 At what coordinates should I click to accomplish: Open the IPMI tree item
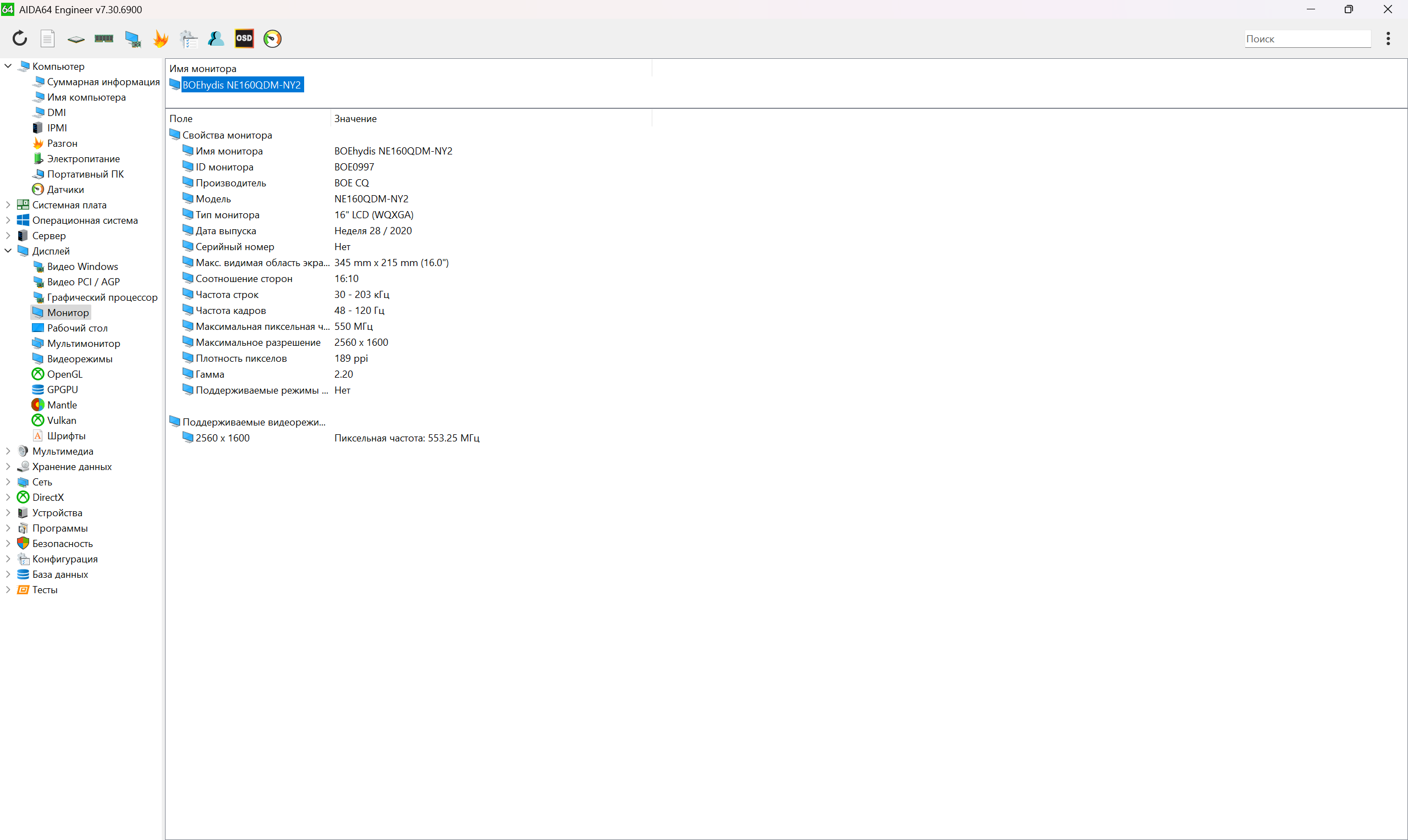click(50, 128)
